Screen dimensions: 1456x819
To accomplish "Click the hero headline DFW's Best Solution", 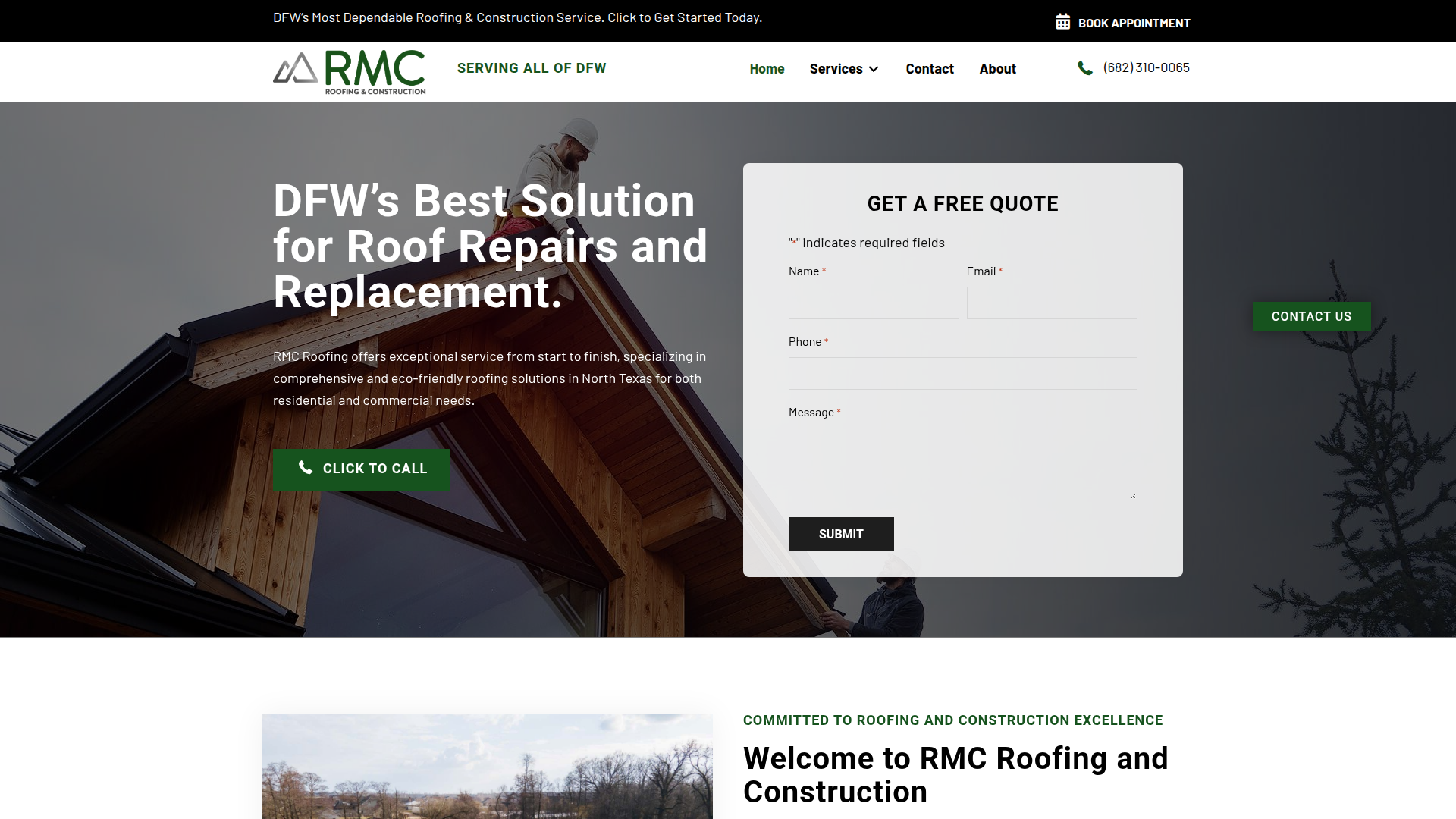I will 491,246.
